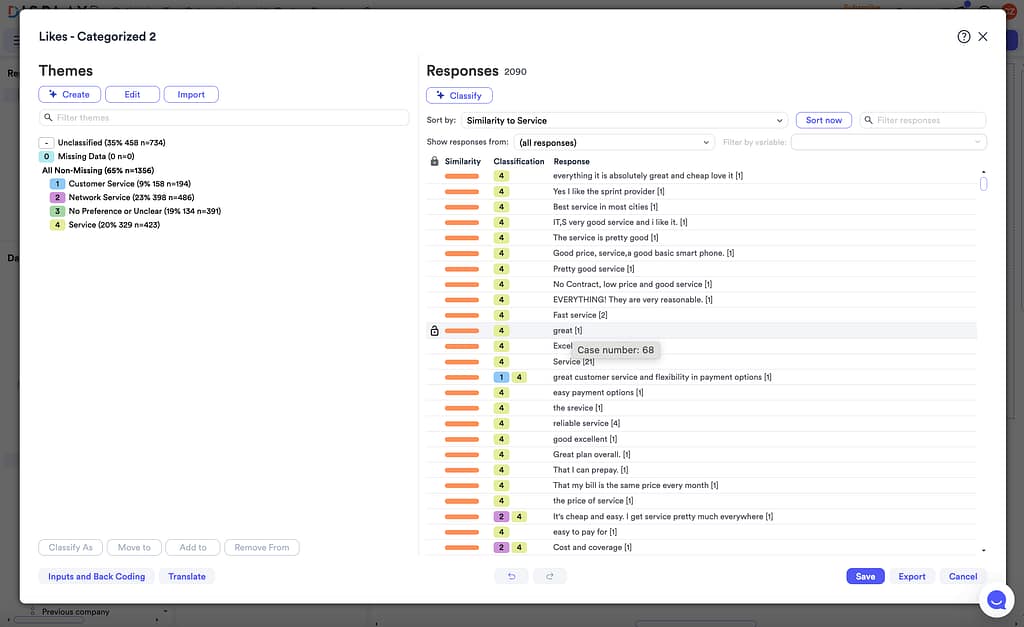Open the Sort by dropdown
The height and width of the screenshot is (627, 1024).
coord(625,120)
